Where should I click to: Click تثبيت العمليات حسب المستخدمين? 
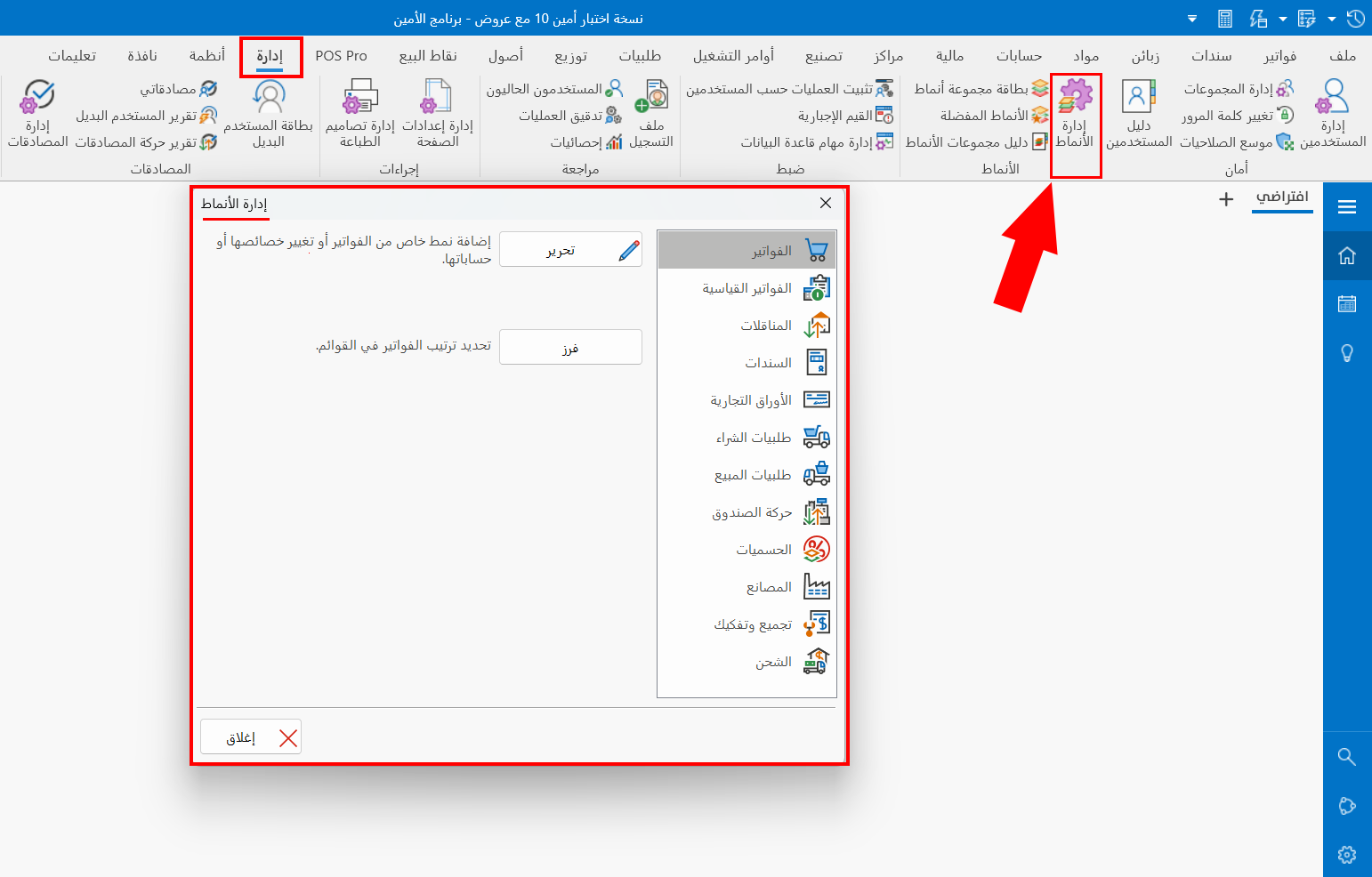click(x=790, y=89)
